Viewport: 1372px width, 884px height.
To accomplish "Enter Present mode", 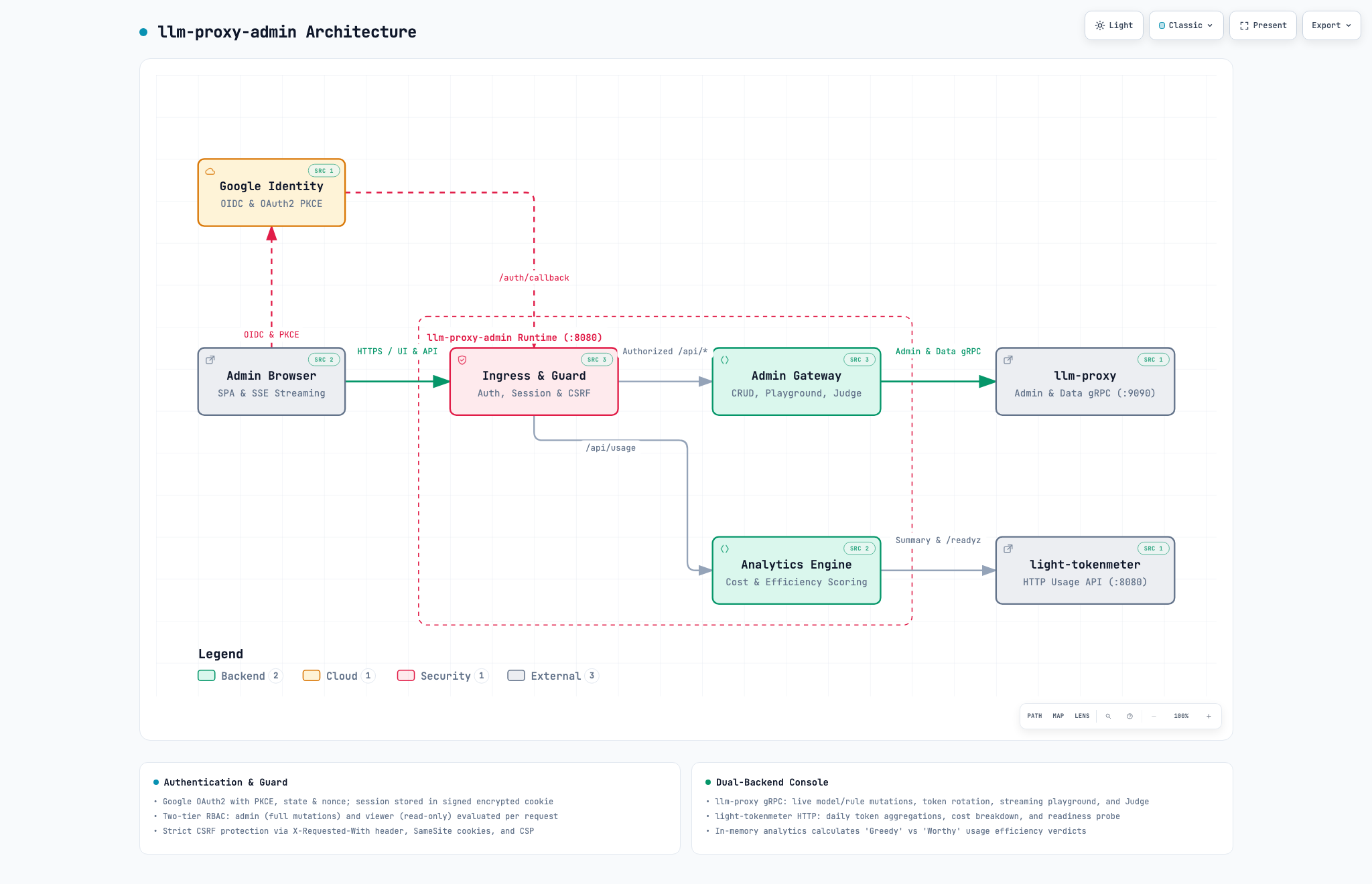I will [x=1263, y=25].
